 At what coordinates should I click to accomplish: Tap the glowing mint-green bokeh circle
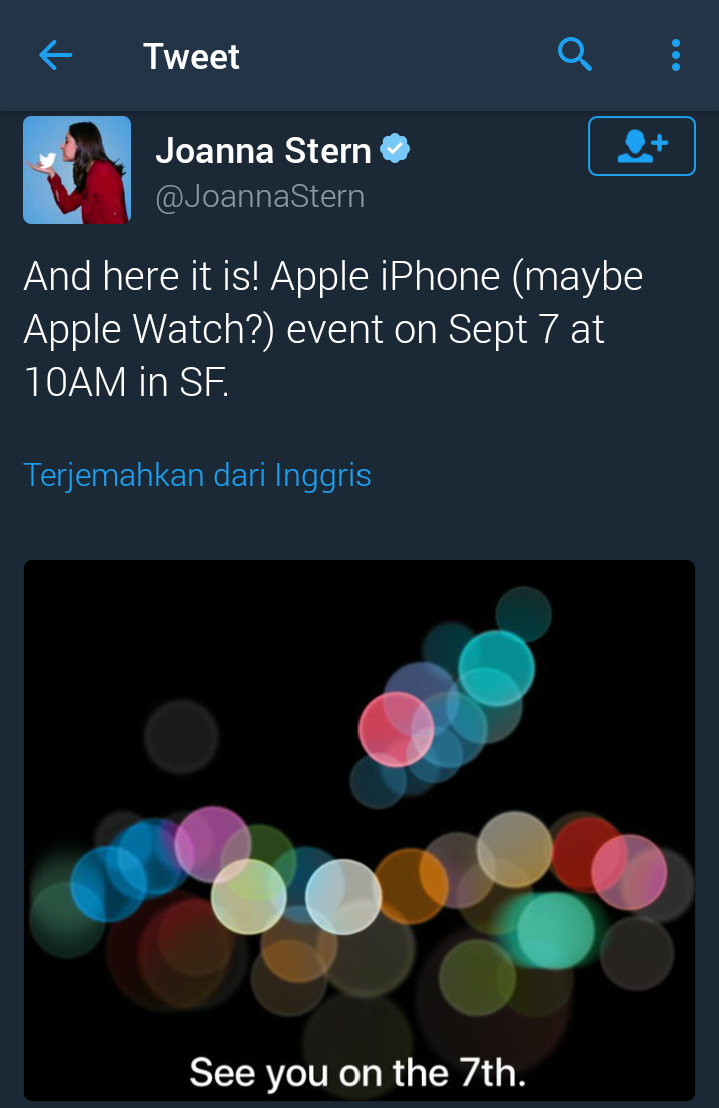[x=555, y=930]
